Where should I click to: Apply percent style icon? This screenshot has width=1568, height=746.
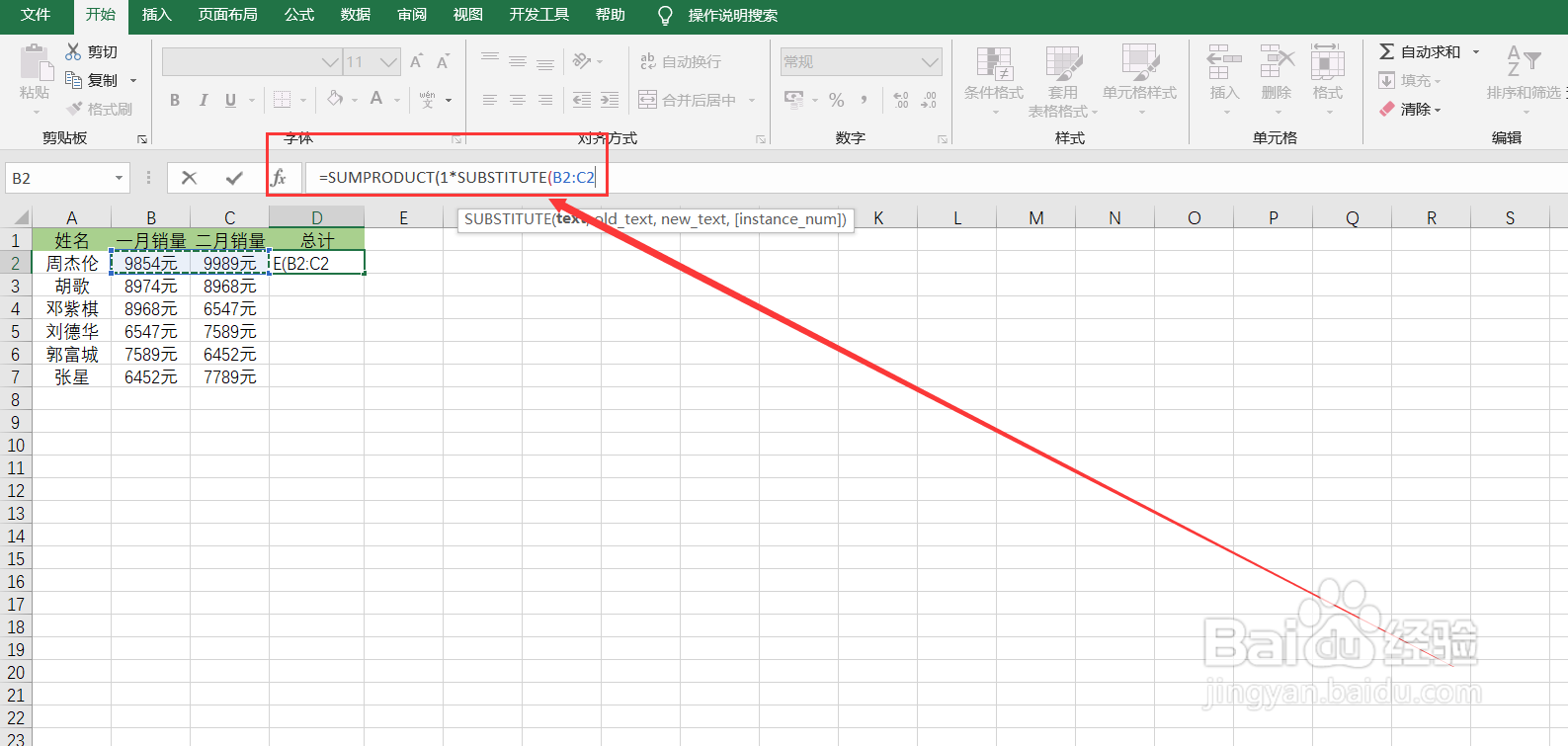837,100
